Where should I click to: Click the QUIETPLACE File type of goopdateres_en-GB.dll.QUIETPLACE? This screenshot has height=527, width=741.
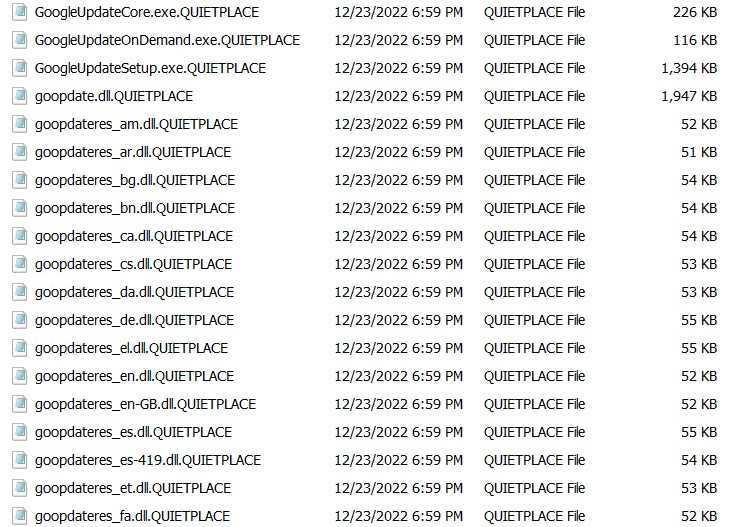click(534, 404)
